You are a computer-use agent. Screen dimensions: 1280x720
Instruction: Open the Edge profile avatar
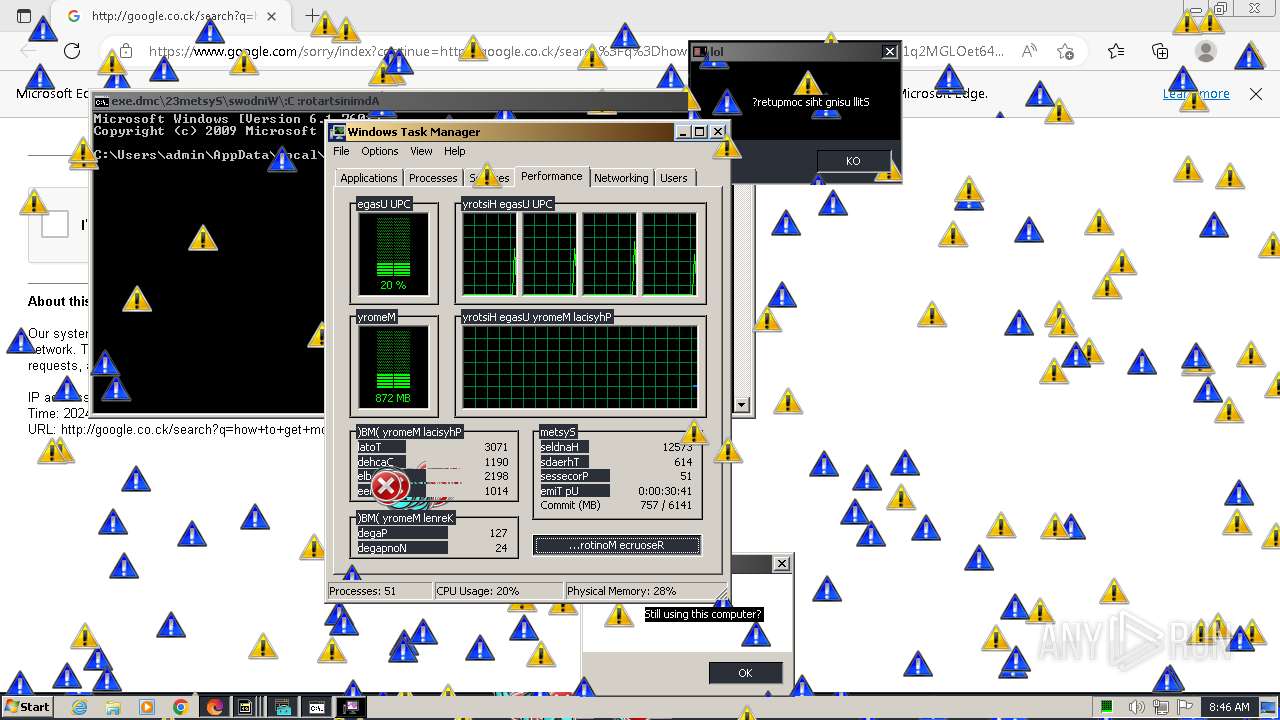click(x=1206, y=51)
